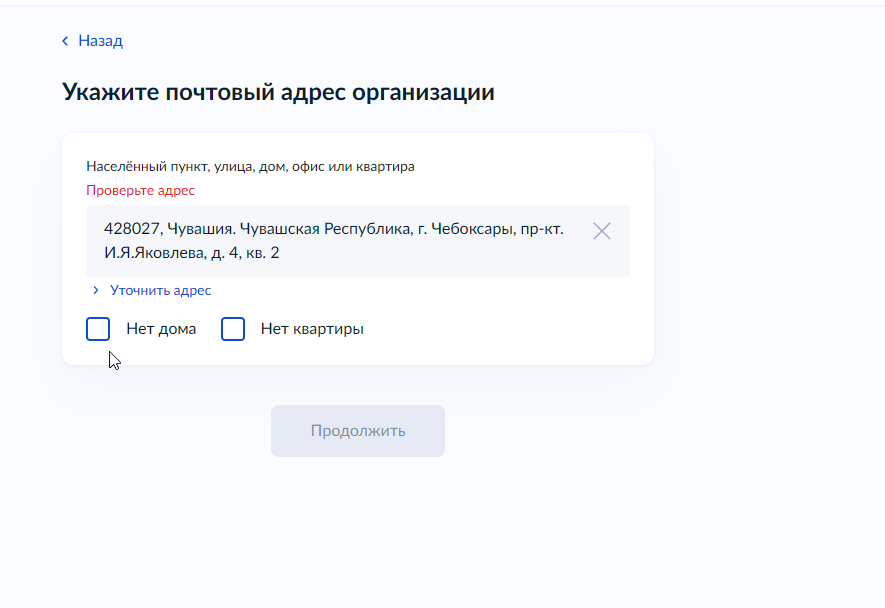Expand the Уточнить адрес section
Image resolution: width=885 pixels, height=608 pixels.
(x=151, y=290)
